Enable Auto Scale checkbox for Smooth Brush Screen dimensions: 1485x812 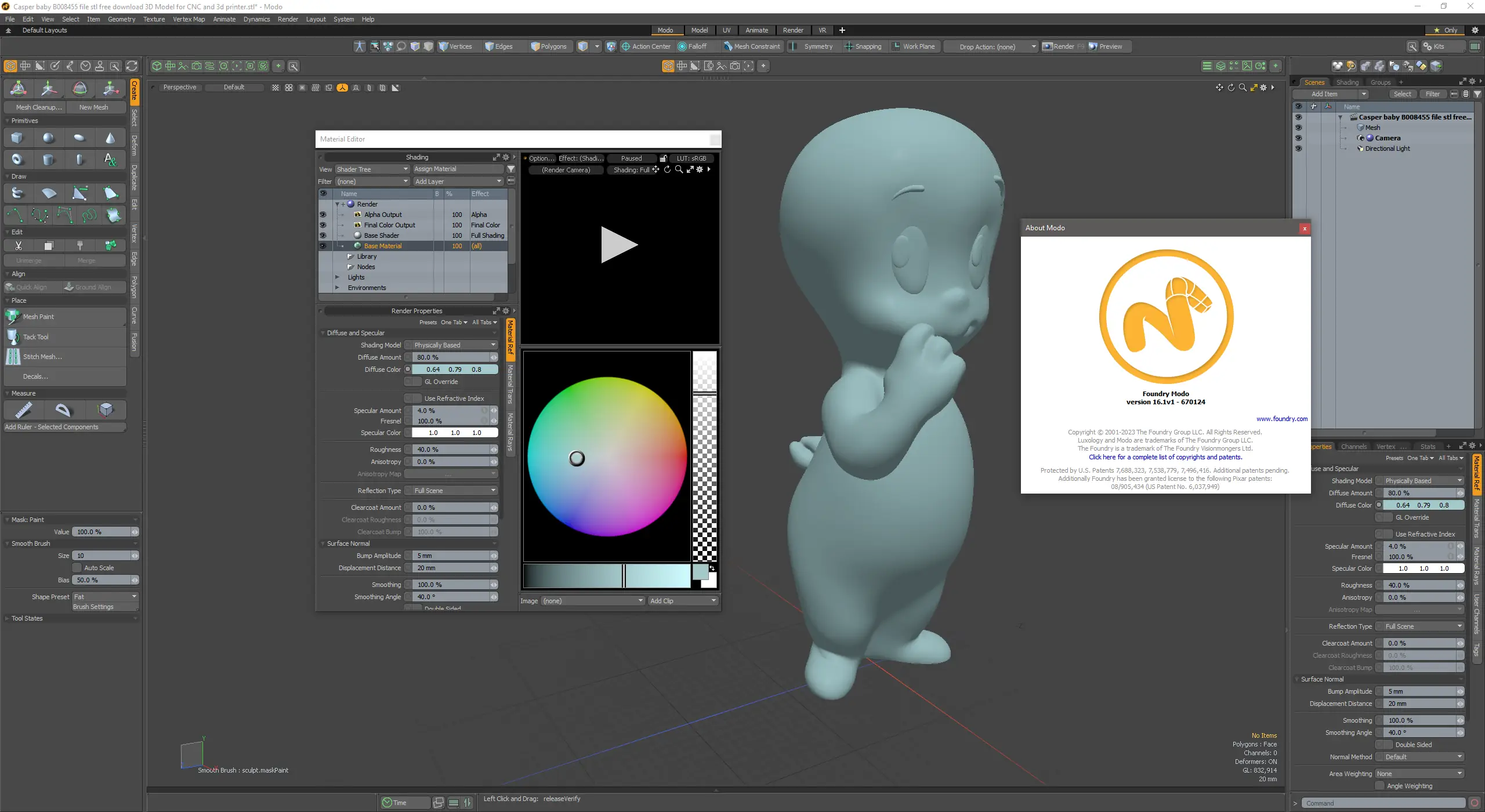click(x=77, y=568)
